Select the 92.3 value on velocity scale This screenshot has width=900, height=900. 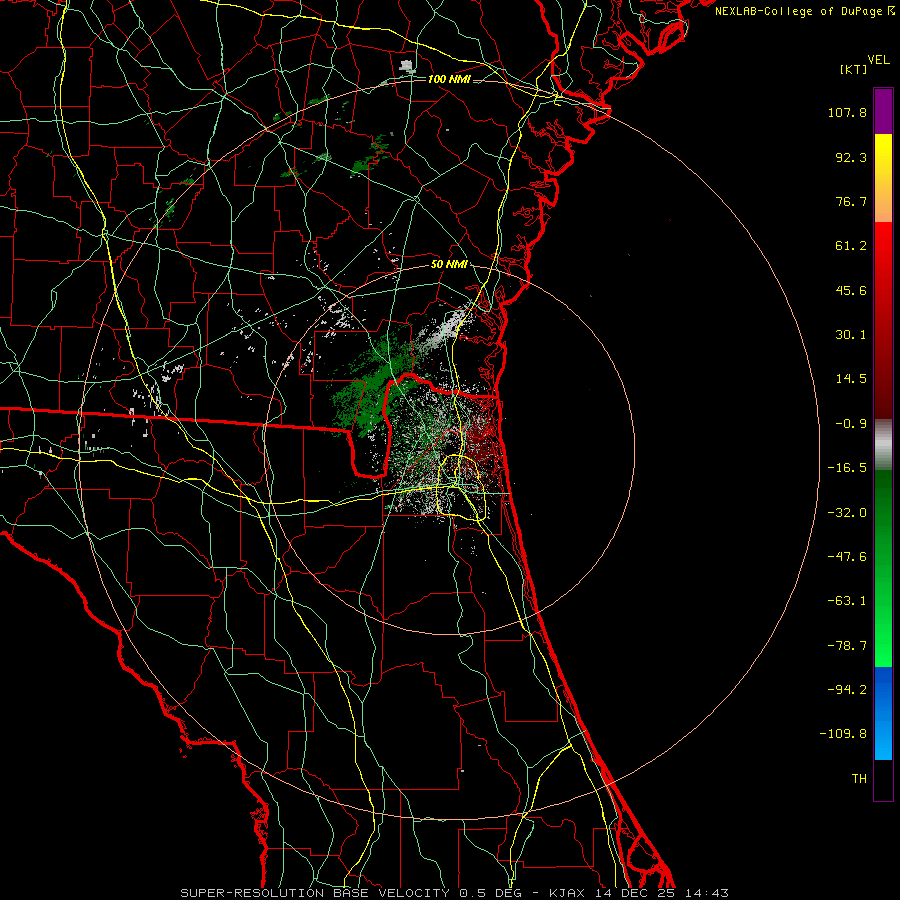851,157
